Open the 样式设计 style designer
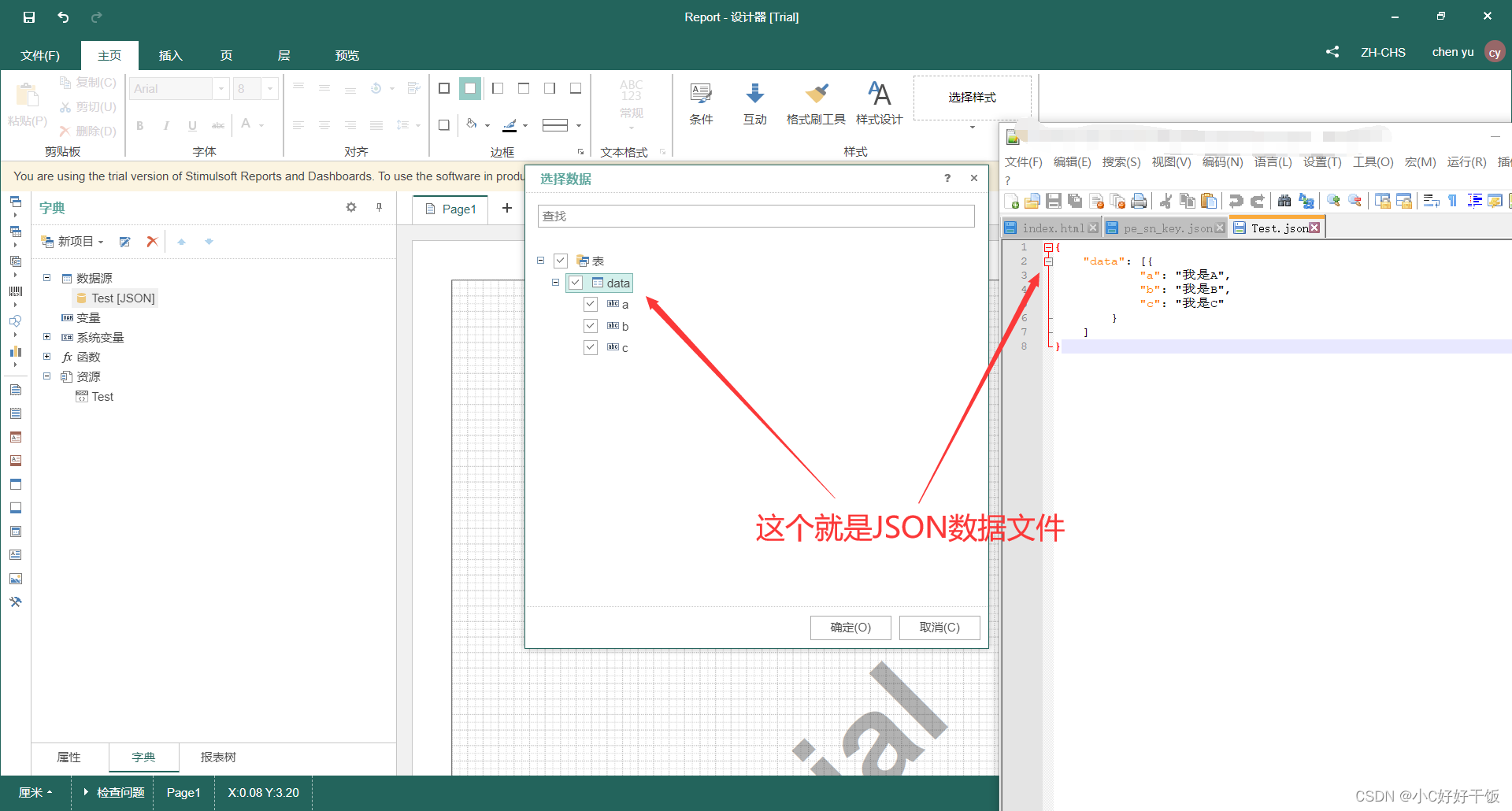Image resolution: width=1512 pixels, height=811 pixels. click(x=879, y=104)
